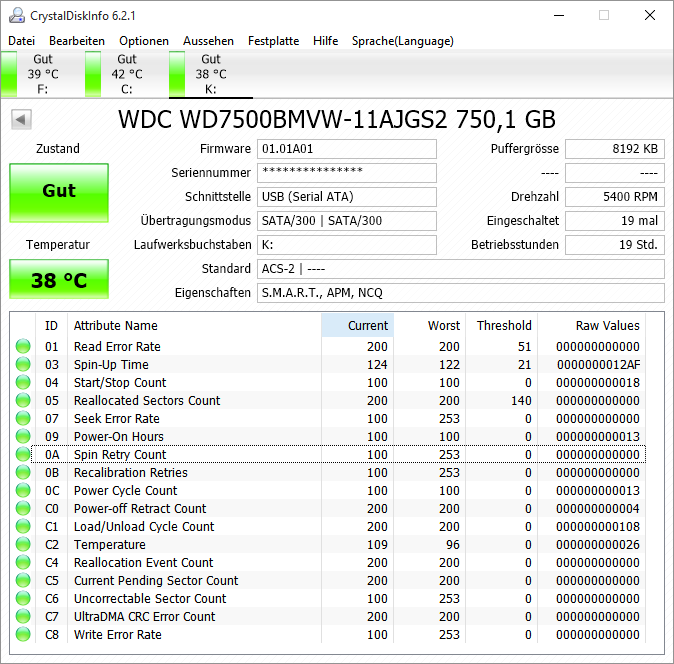This screenshot has width=674, height=664.
Task: Click threshold value 140 in Reallocated Sectors row
Action: point(521,401)
